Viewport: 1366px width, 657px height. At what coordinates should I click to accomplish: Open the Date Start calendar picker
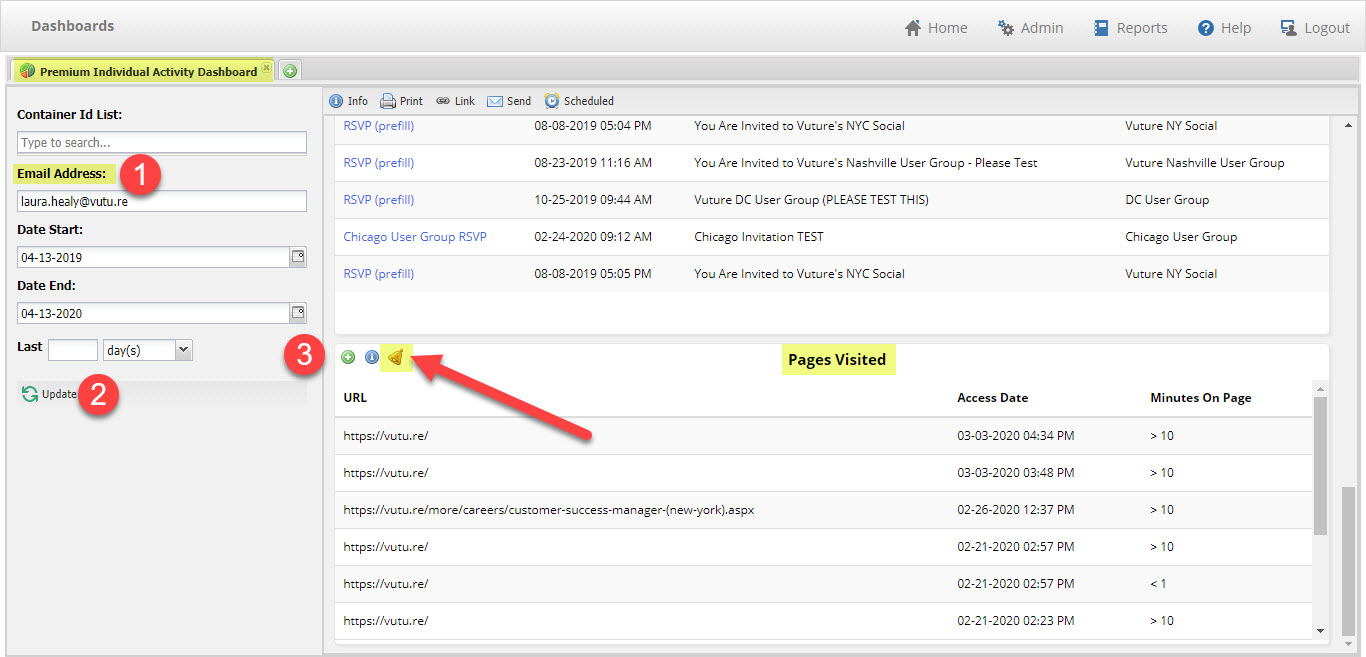(298, 257)
